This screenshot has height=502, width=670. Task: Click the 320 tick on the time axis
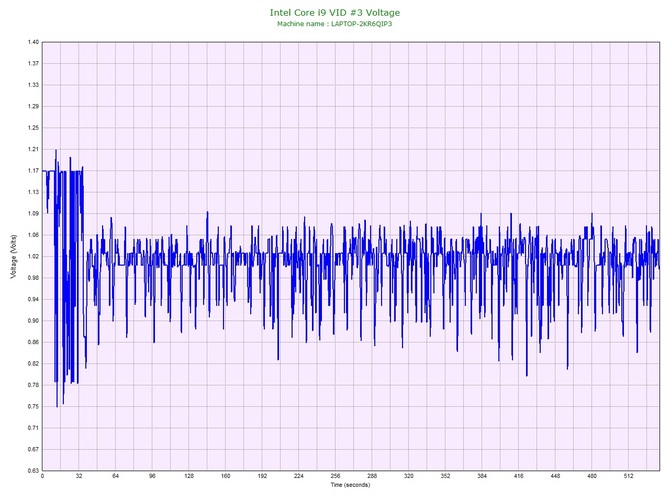(409, 476)
